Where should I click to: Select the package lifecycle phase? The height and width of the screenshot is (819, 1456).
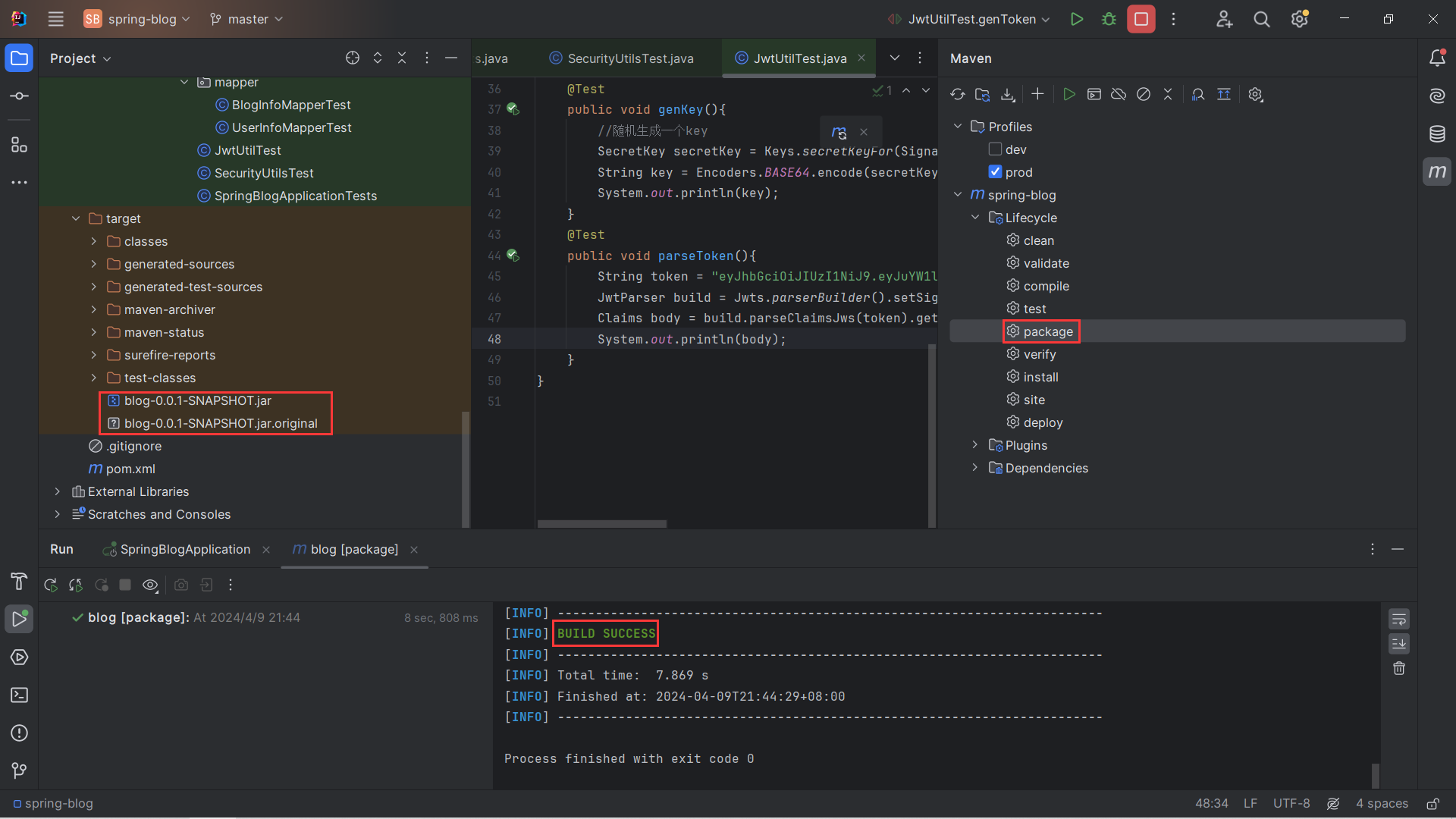[1048, 331]
